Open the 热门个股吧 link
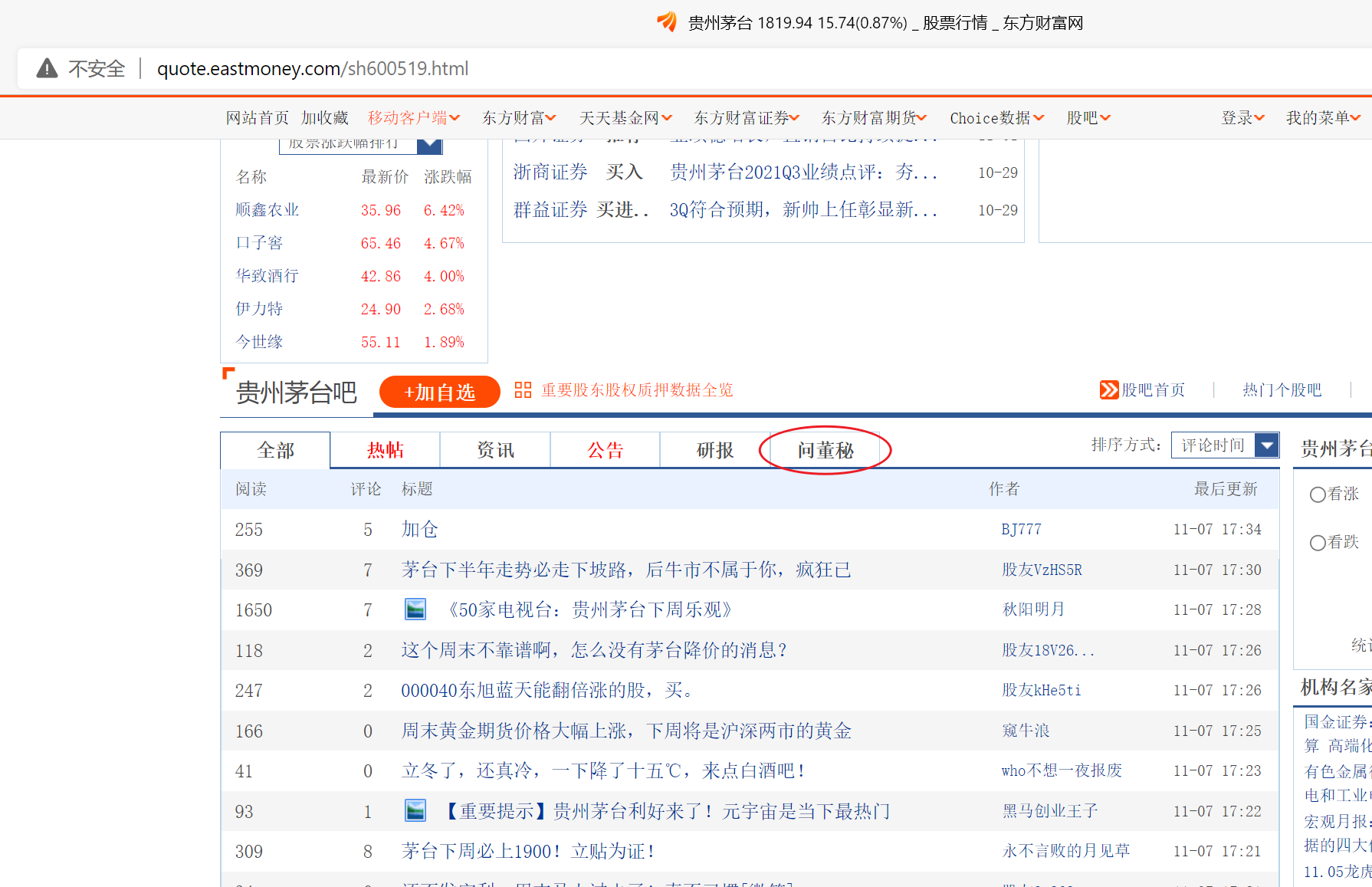The image size is (1372, 887). [1282, 390]
